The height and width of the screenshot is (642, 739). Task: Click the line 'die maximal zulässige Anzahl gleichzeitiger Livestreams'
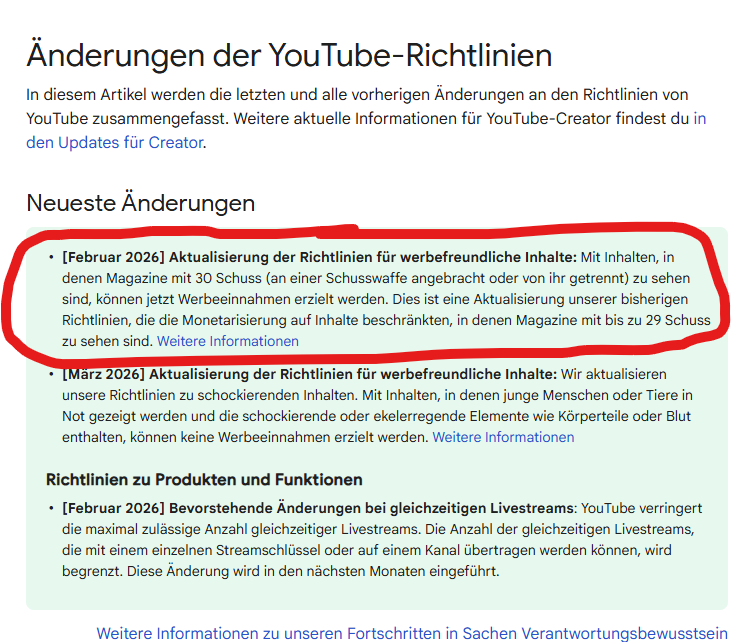click(x=378, y=529)
